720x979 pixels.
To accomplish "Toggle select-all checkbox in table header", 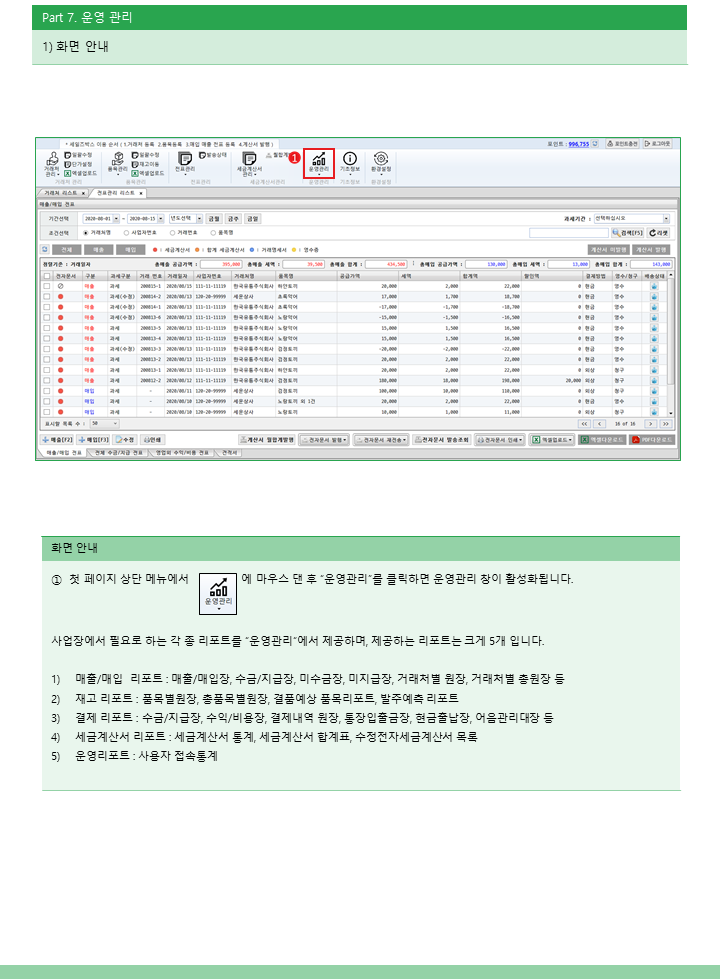I will [46, 275].
